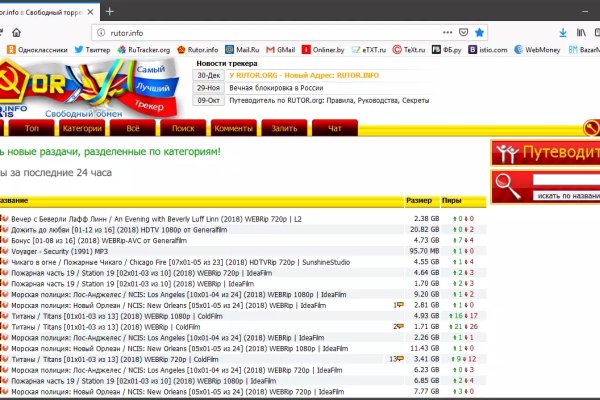Viewport: 600px width, 400px height.
Task: Open the Onliner.by bookmark
Action: pos(327,48)
